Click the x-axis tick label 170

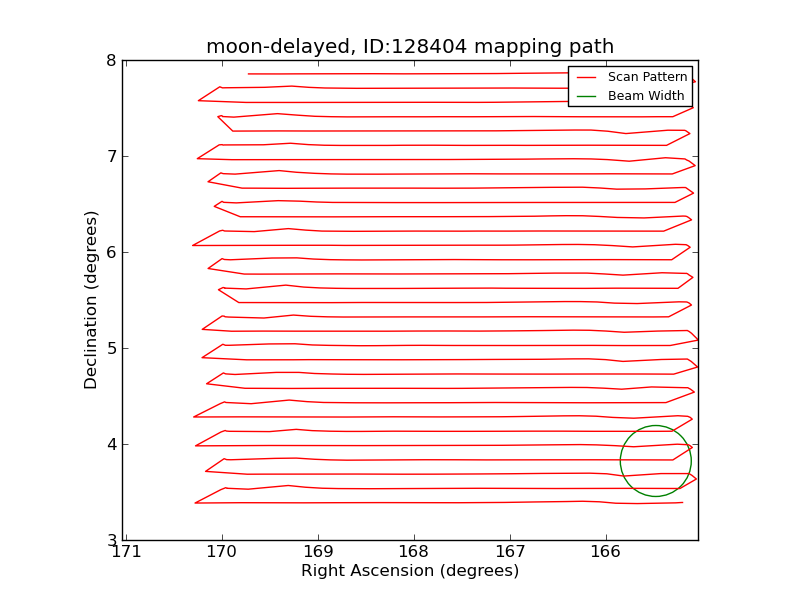click(x=222, y=552)
